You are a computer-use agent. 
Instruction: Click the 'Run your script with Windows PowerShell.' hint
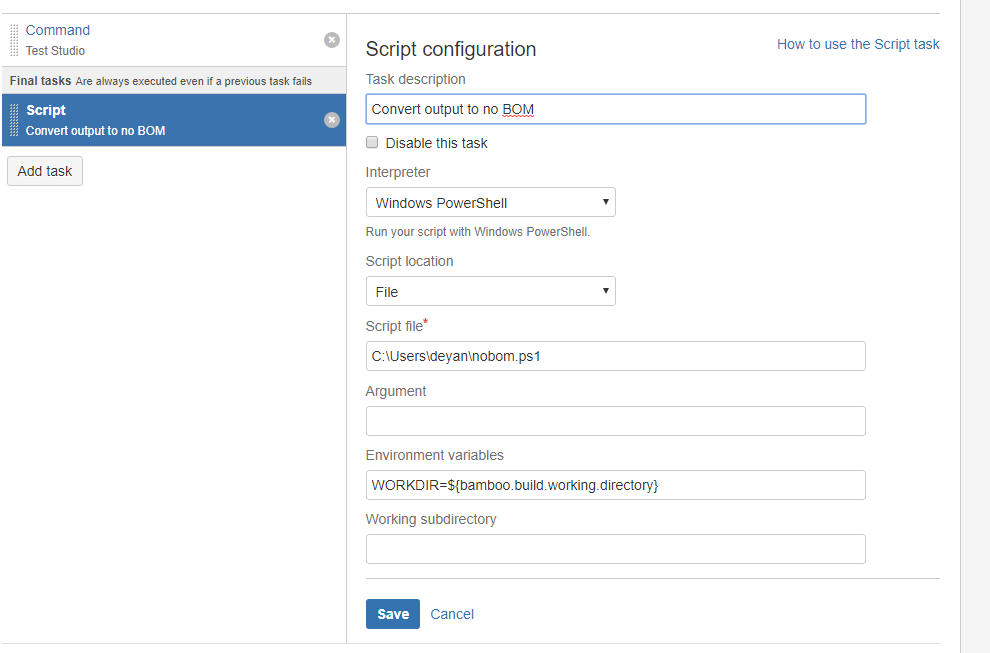tap(477, 232)
